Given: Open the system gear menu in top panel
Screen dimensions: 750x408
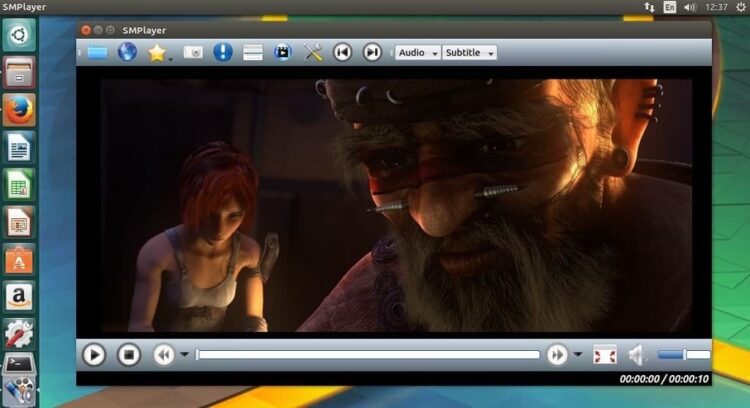Looking at the screenshot, I should click(740, 7).
